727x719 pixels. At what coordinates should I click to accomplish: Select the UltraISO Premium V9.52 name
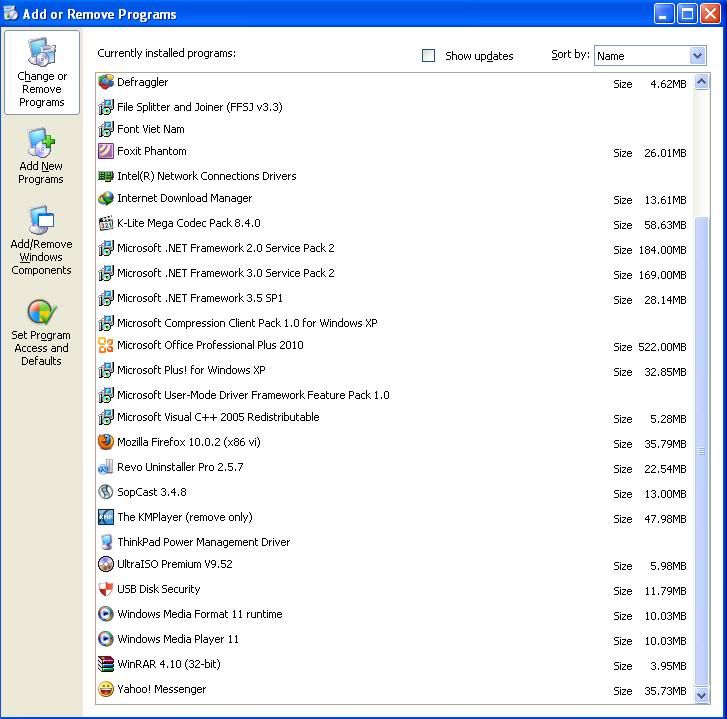(x=174, y=564)
